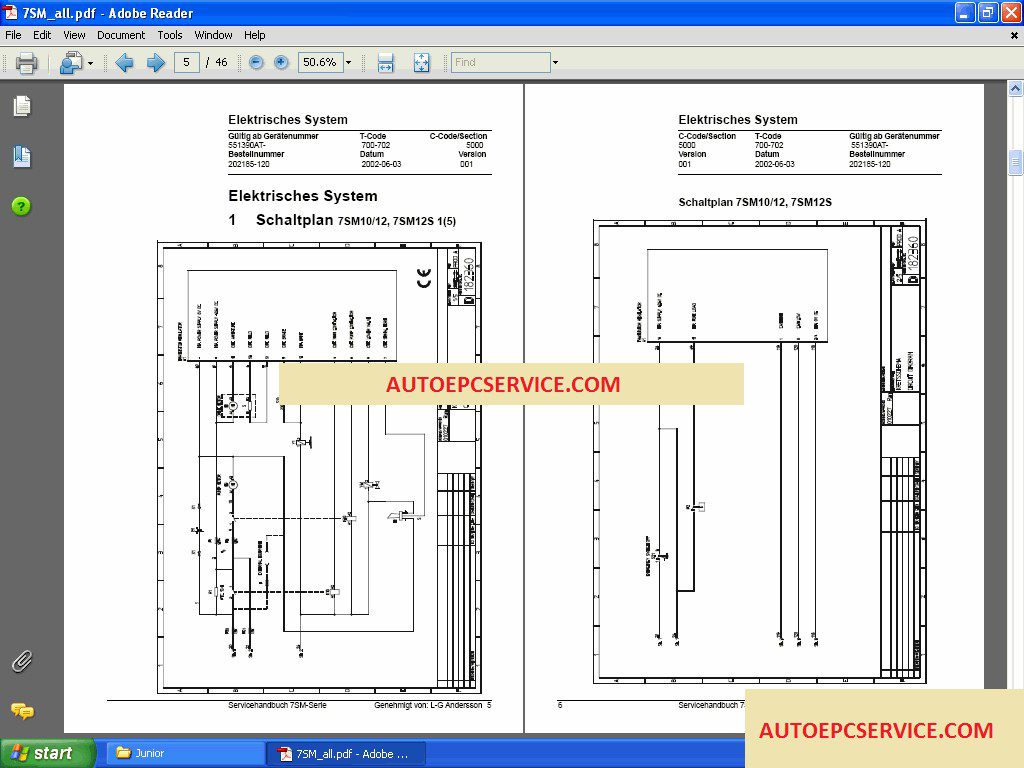The width and height of the screenshot is (1024, 768).
Task: Click the Next Page blue arrow
Action: pos(153,62)
